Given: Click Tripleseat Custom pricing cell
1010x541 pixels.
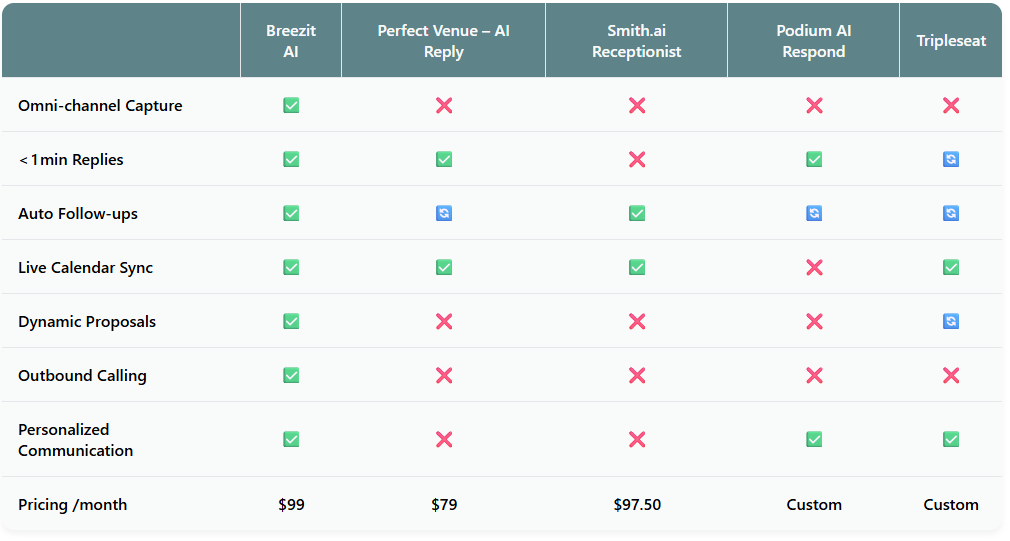Looking at the screenshot, I should pyautogui.click(x=951, y=504).
